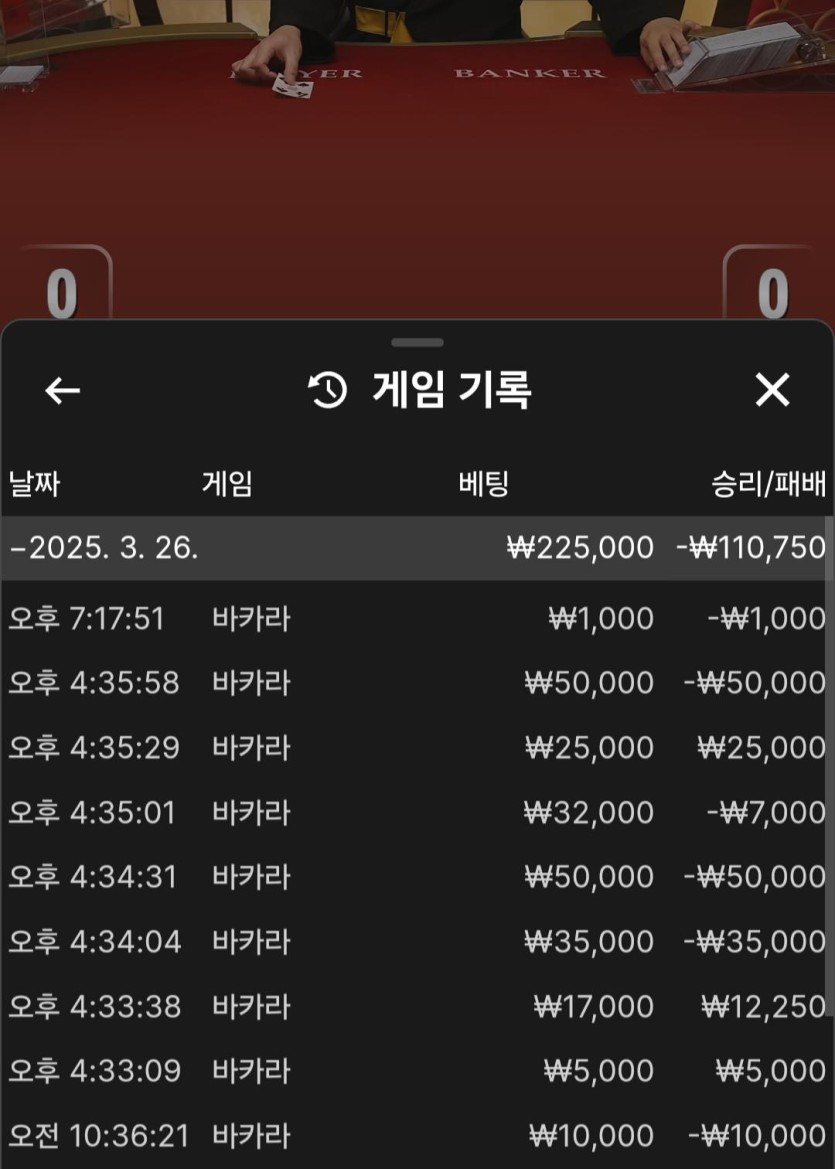Select the 오후 4:35:01 bet row
The width and height of the screenshot is (835, 1169).
click(x=416, y=812)
